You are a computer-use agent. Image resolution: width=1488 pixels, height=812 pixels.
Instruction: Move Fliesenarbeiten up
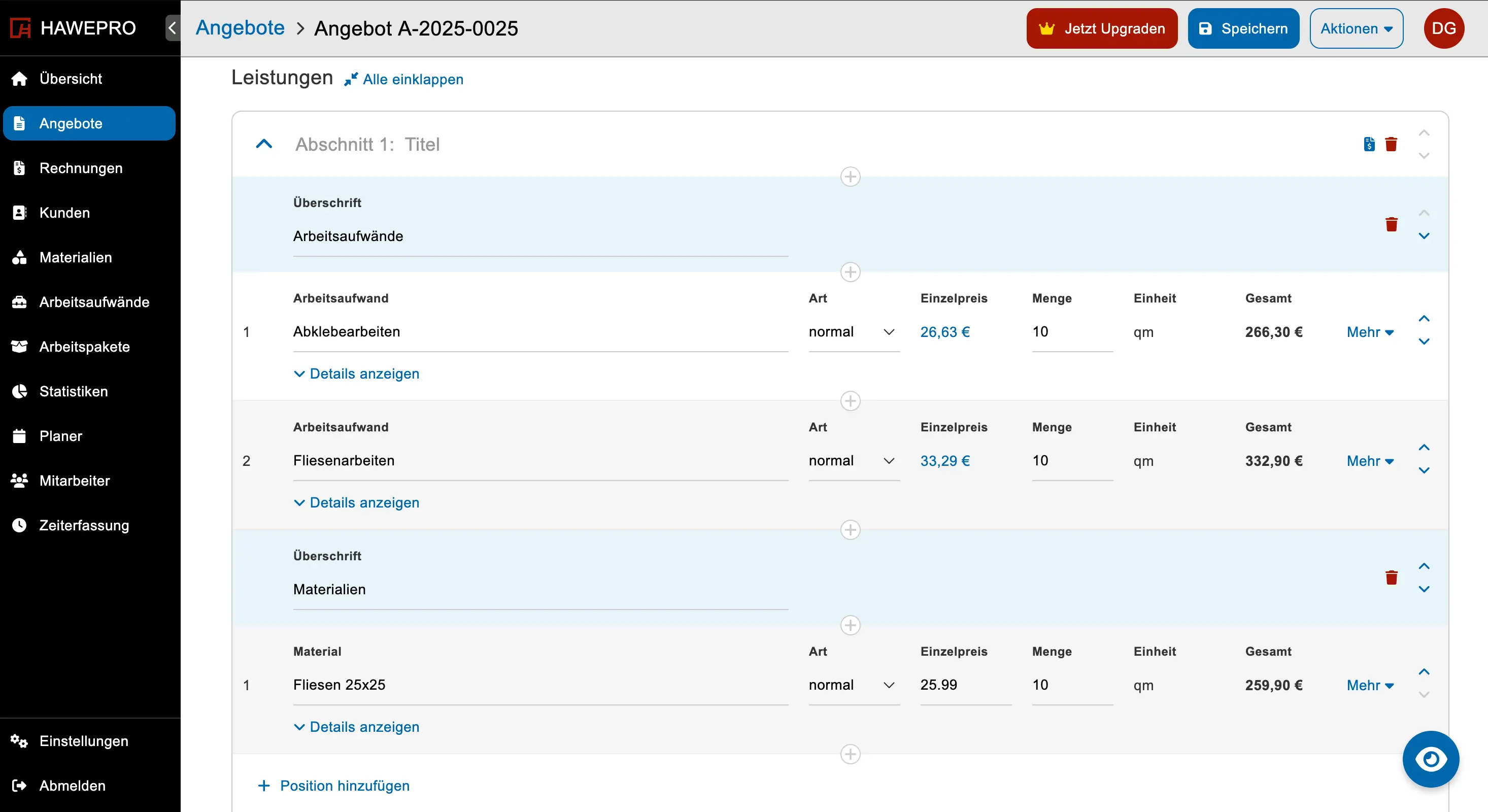(1424, 447)
